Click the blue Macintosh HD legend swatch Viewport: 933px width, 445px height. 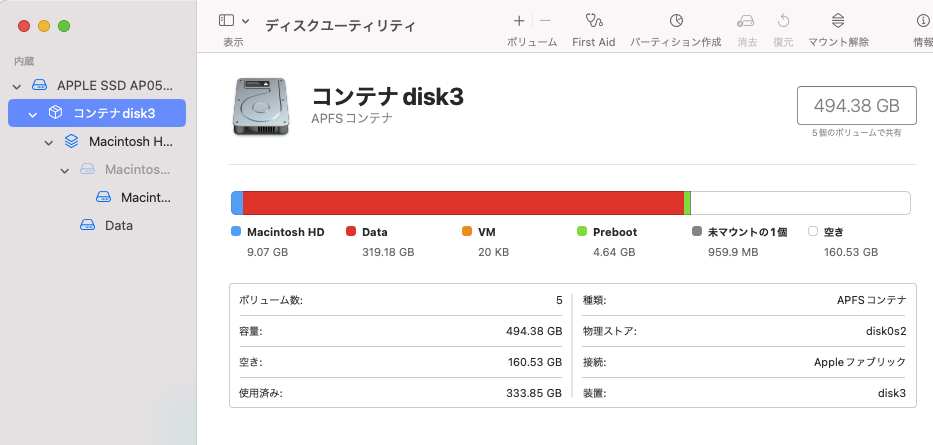(236, 232)
